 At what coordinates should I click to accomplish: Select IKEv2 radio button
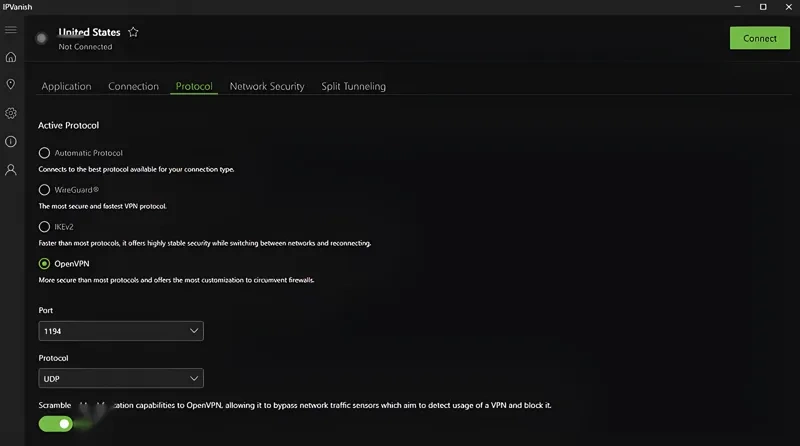tap(44, 227)
